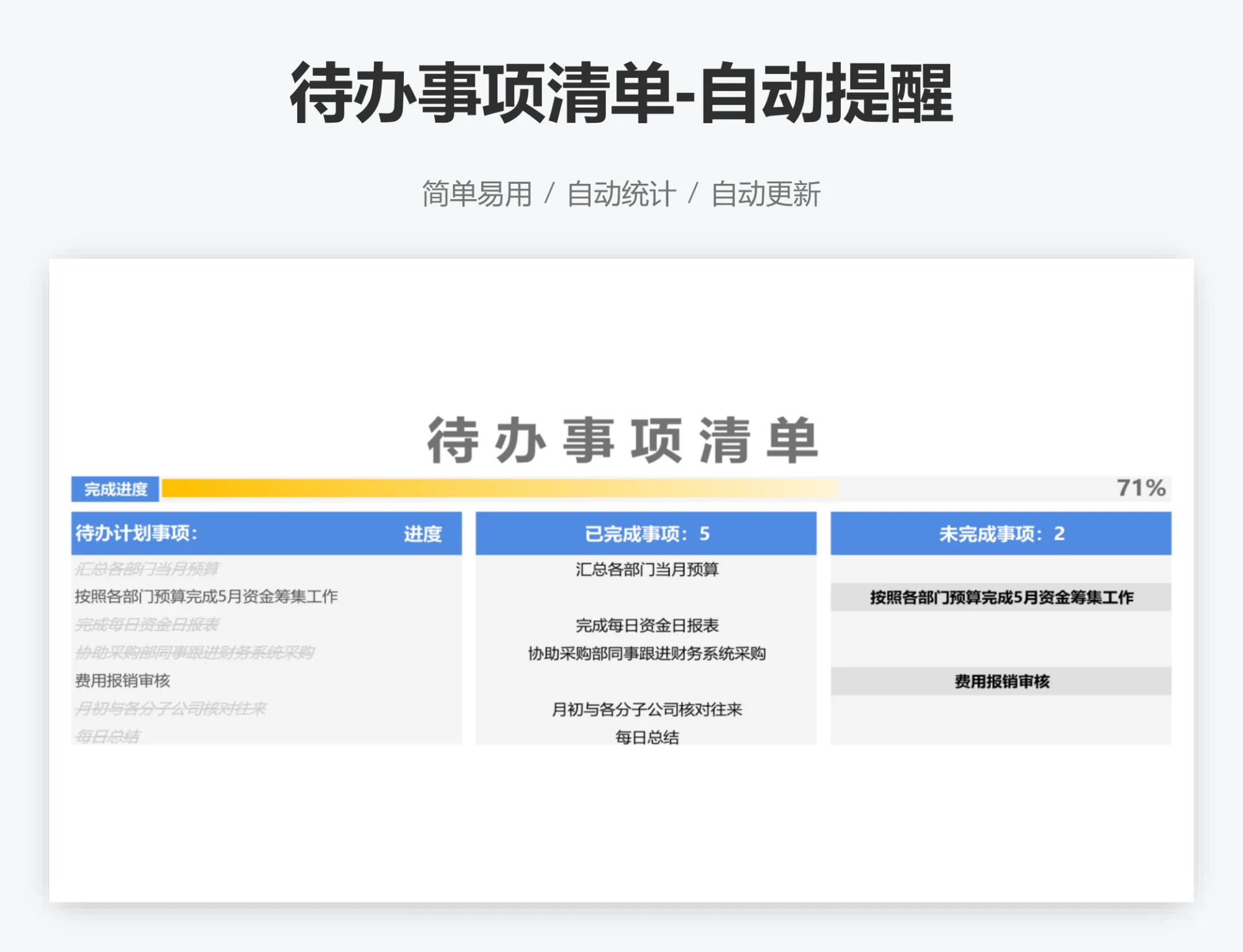The width and height of the screenshot is (1243, 952).
Task: Select the 按照各部门预算完成5月资金筹集工作 unfinished task bar
Action: pos(1000,598)
